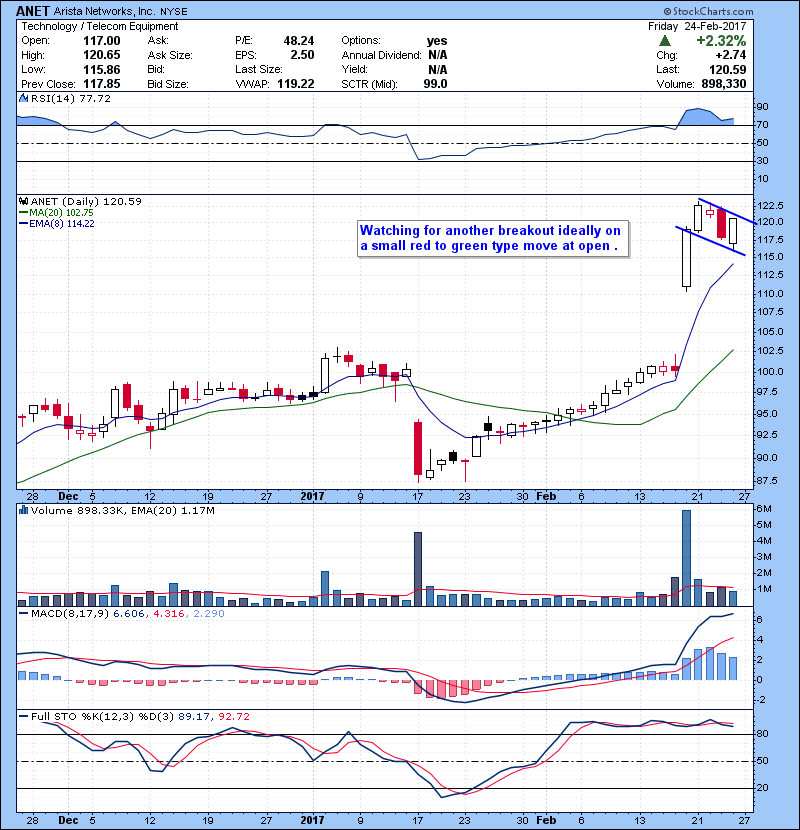Click the Annual Dividend N/A value
Image resolution: width=800 pixels, height=830 pixels.
click(x=438, y=55)
